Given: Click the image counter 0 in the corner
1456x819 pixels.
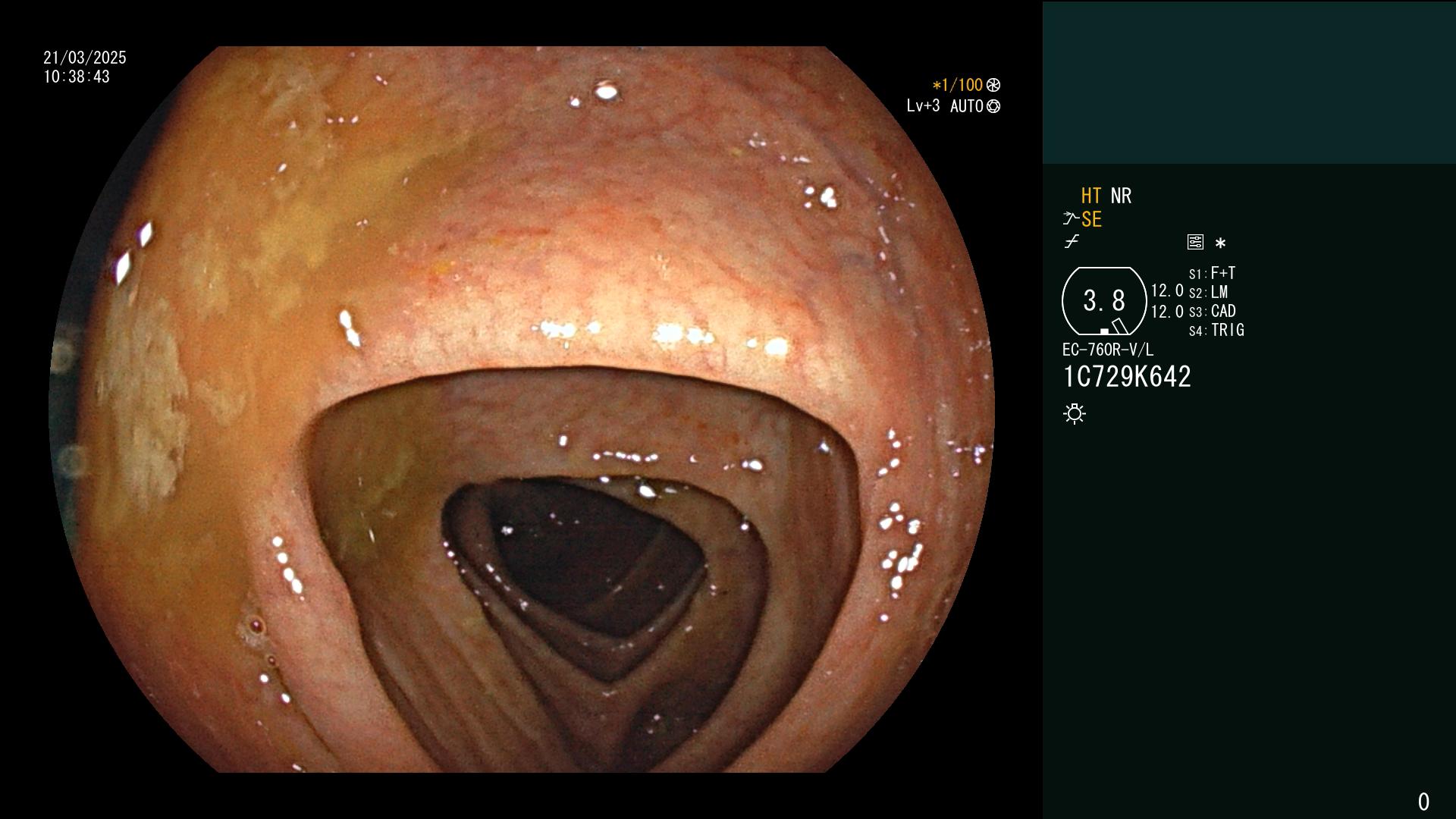Looking at the screenshot, I should (x=1423, y=802).
